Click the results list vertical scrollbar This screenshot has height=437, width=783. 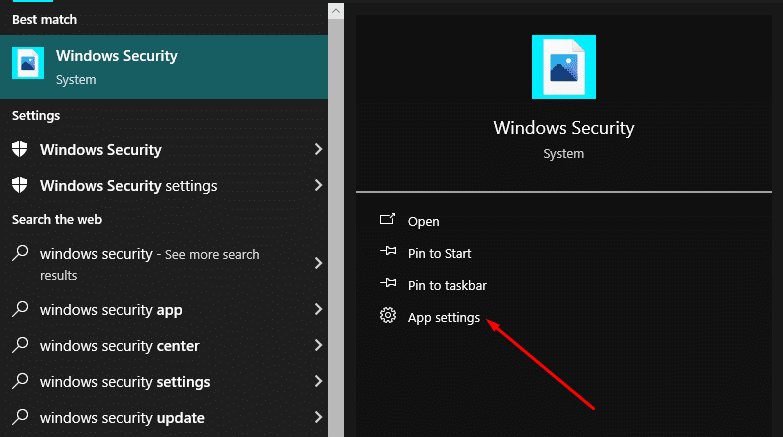(x=336, y=228)
